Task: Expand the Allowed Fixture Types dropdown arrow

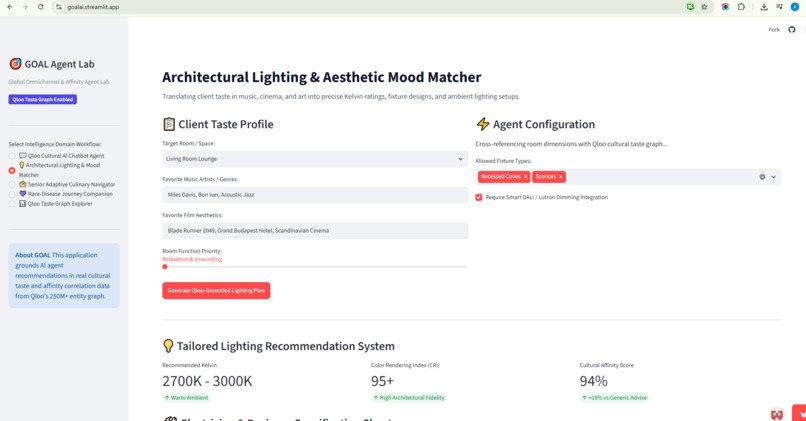Action: (x=774, y=177)
